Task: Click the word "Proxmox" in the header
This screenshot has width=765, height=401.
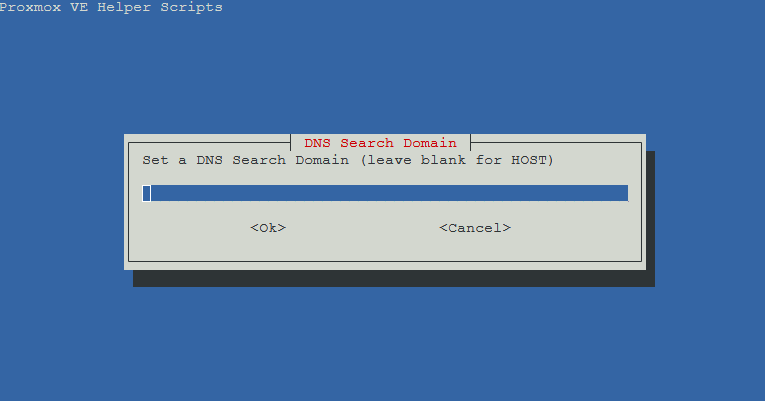Action: click(x=30, y=7)
